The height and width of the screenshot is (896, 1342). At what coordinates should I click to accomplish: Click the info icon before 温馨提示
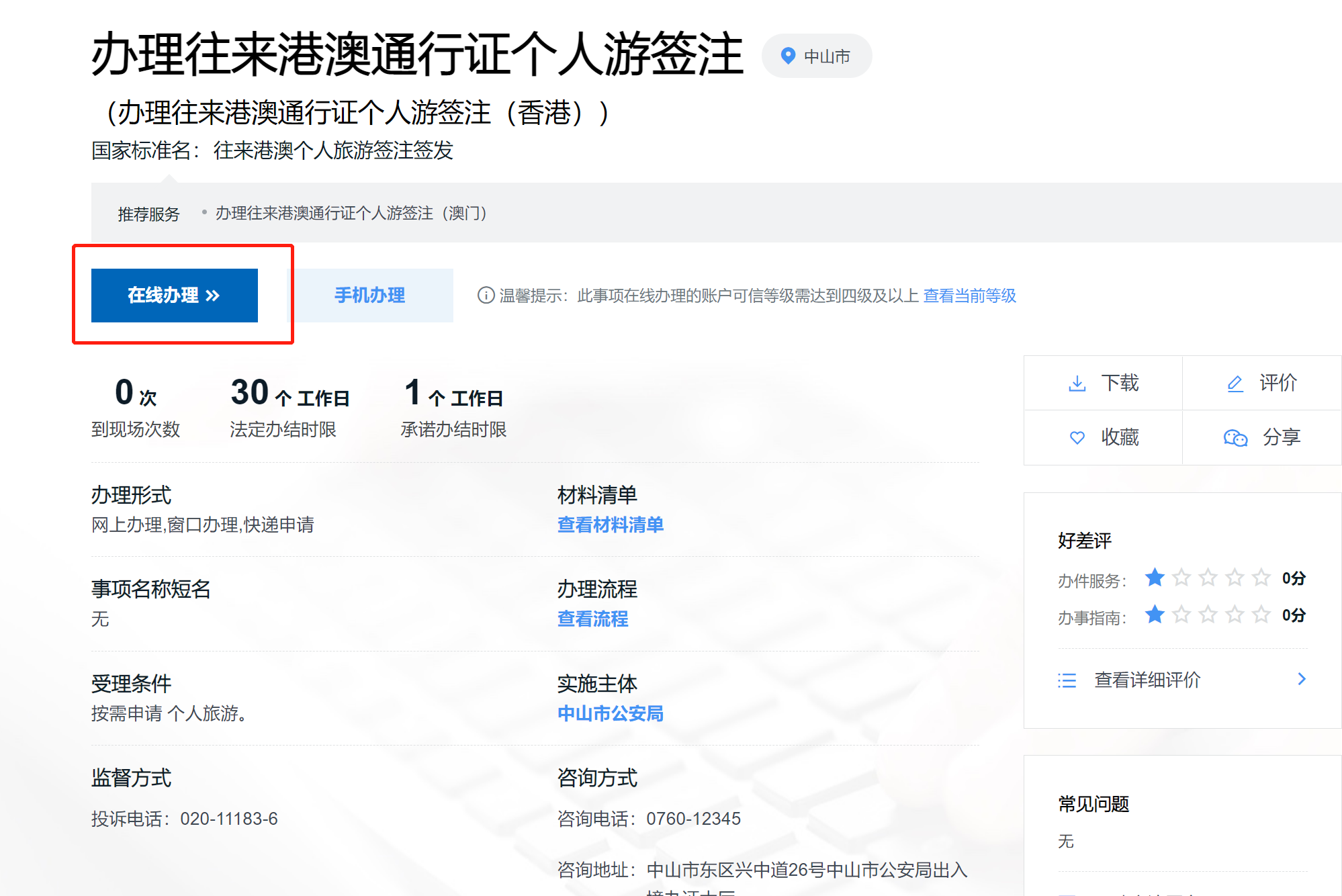486,296
